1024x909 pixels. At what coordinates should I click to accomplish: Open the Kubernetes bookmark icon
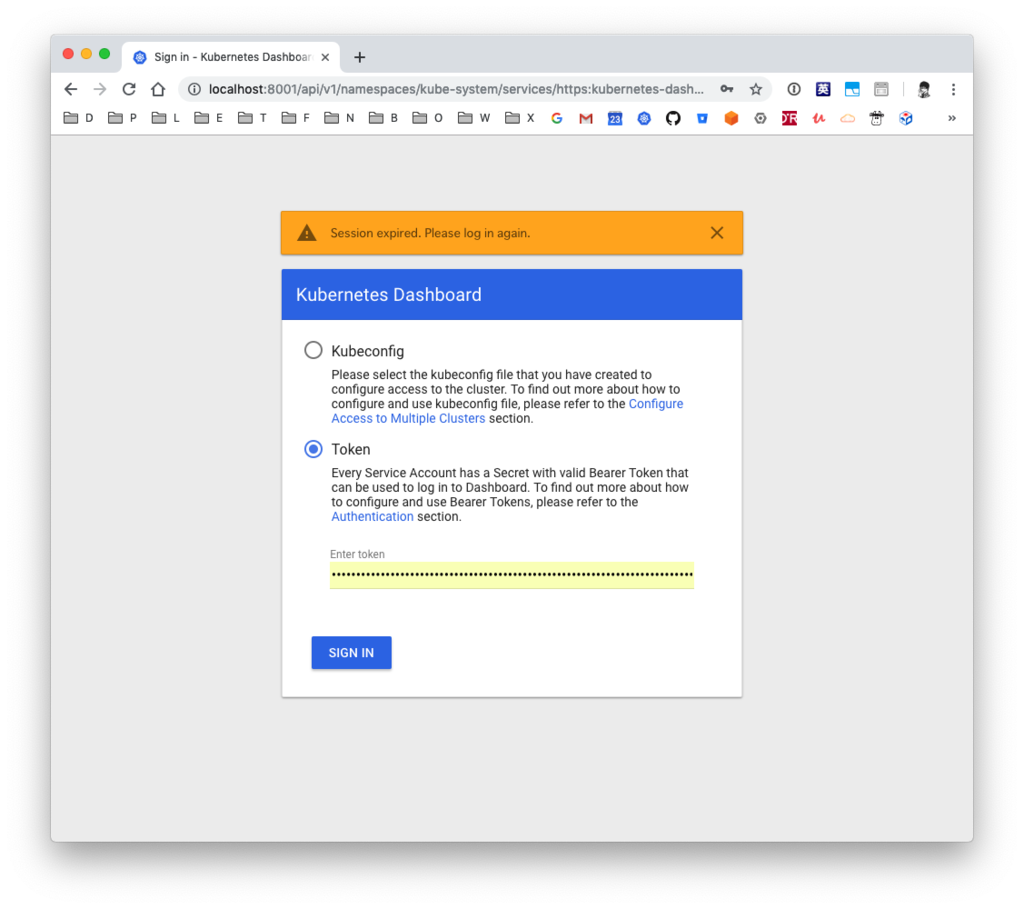click(644, 118)
